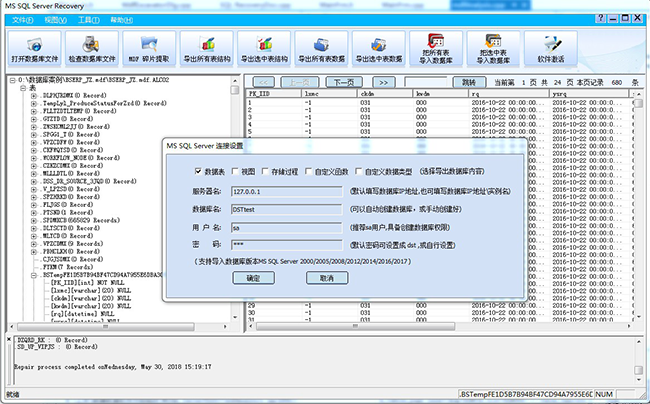Enable the 视图 checkbox in dialog
This screenshot has width=650, height=404.
pos(235,171)
